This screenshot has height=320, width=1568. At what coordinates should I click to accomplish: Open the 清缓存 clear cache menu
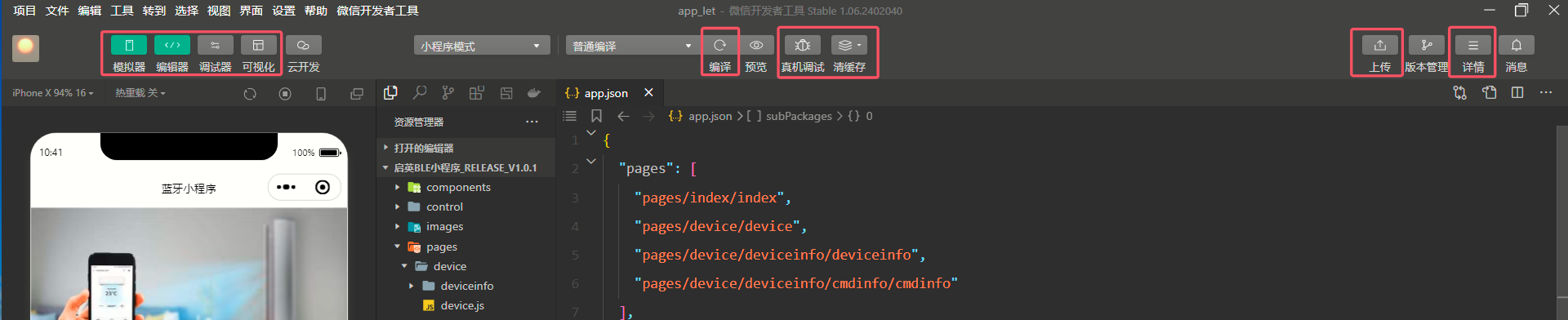click(x=849, y=45)
